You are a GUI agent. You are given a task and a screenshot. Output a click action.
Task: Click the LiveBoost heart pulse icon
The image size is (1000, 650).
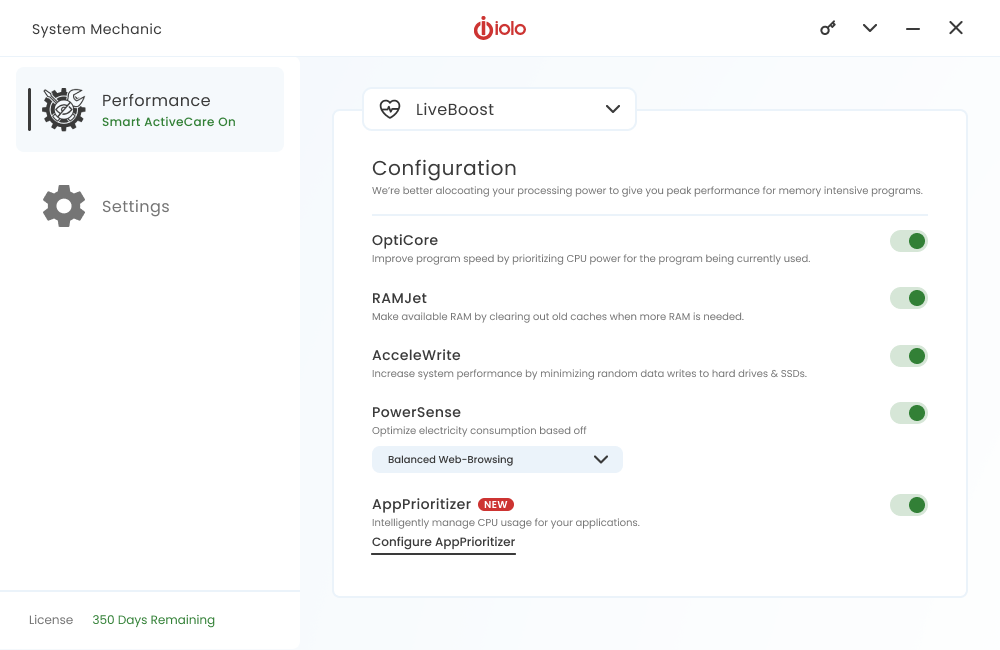(390, 109)
